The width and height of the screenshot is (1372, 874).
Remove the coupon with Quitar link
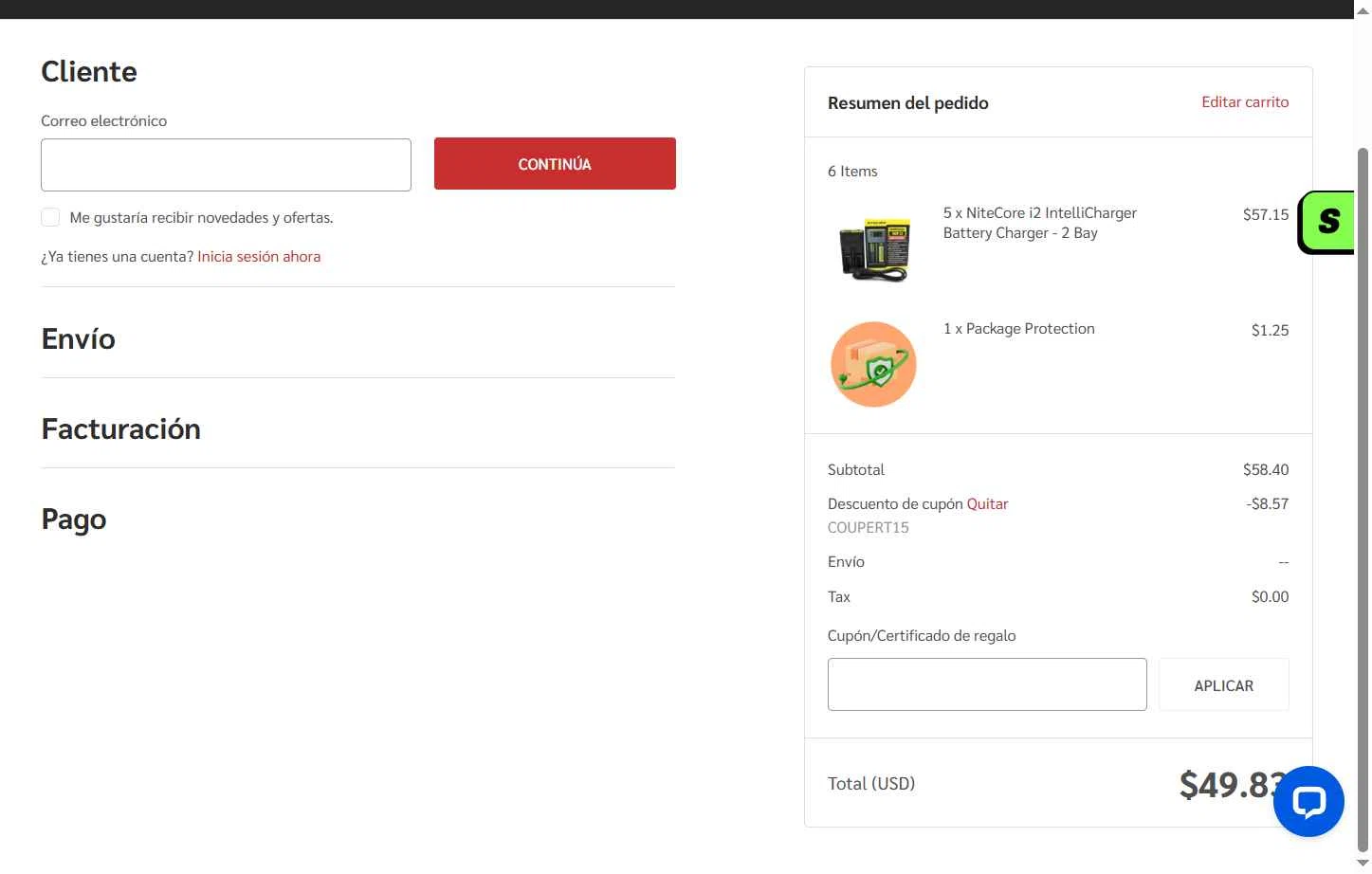987,504
